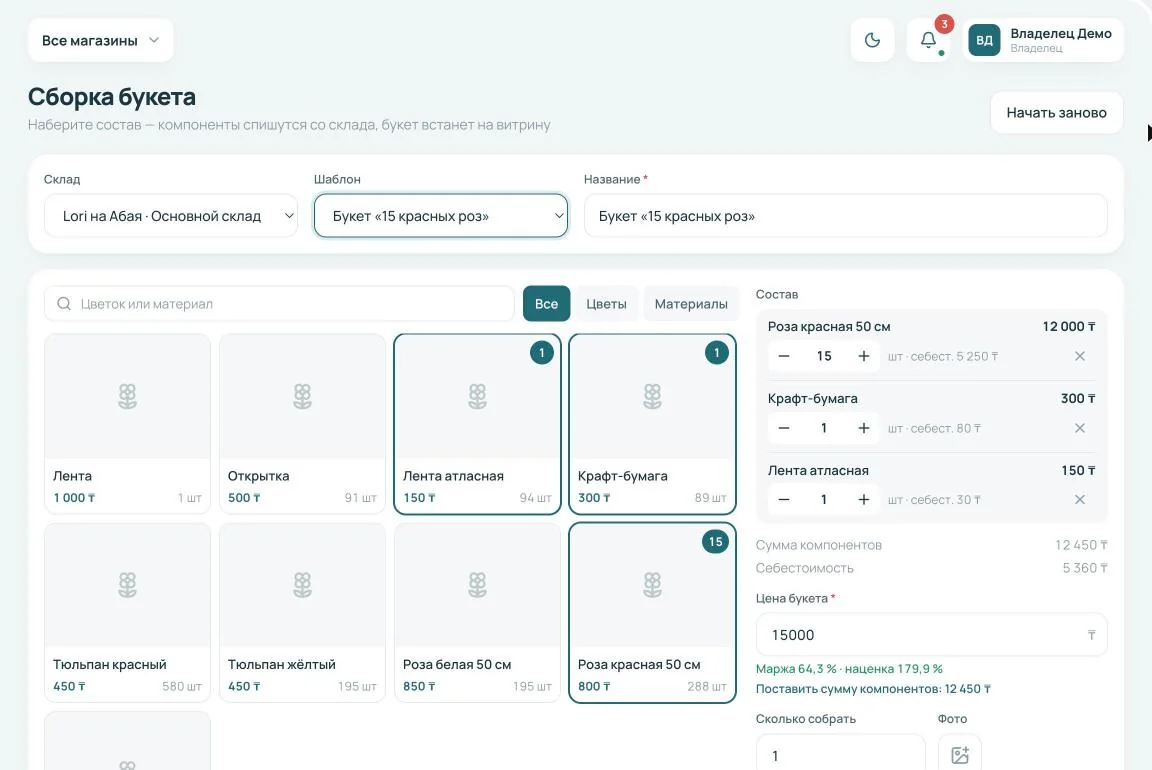Select the Тюльпан красный product card
1152x770 pixels.
[x=127, y=613]
